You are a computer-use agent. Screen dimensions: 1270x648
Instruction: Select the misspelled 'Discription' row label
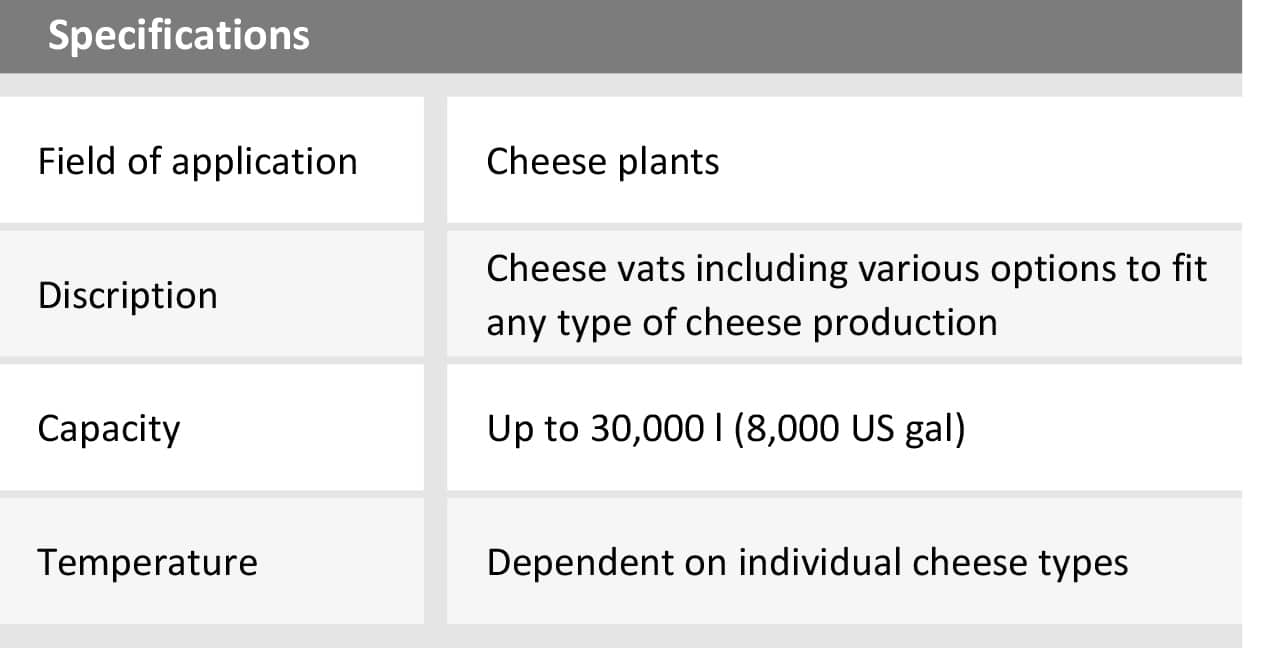[127, 295]
